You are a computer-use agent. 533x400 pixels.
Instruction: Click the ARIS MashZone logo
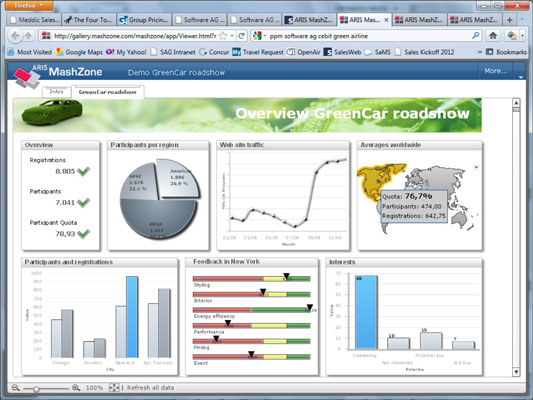coord(58,75)
